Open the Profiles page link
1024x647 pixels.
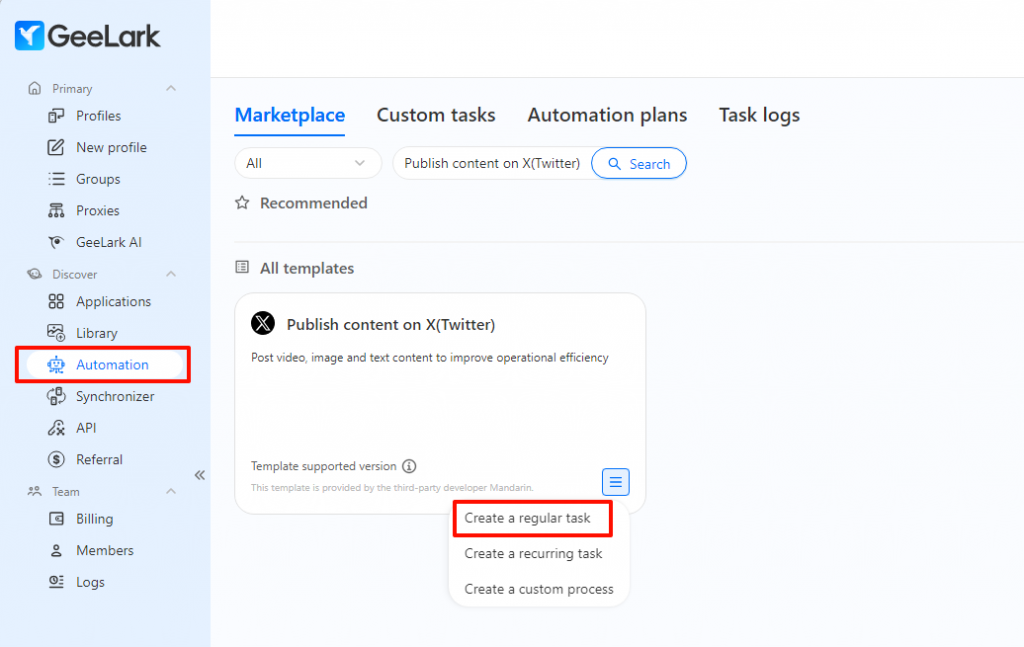[98, 116]
